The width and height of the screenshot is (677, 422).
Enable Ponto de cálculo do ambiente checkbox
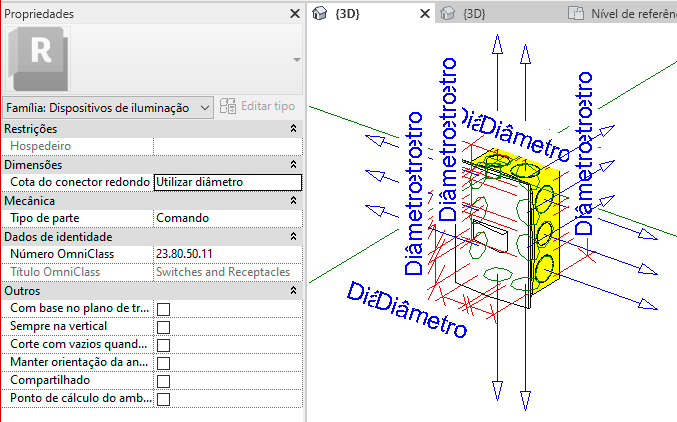click(x=163, y=399)
